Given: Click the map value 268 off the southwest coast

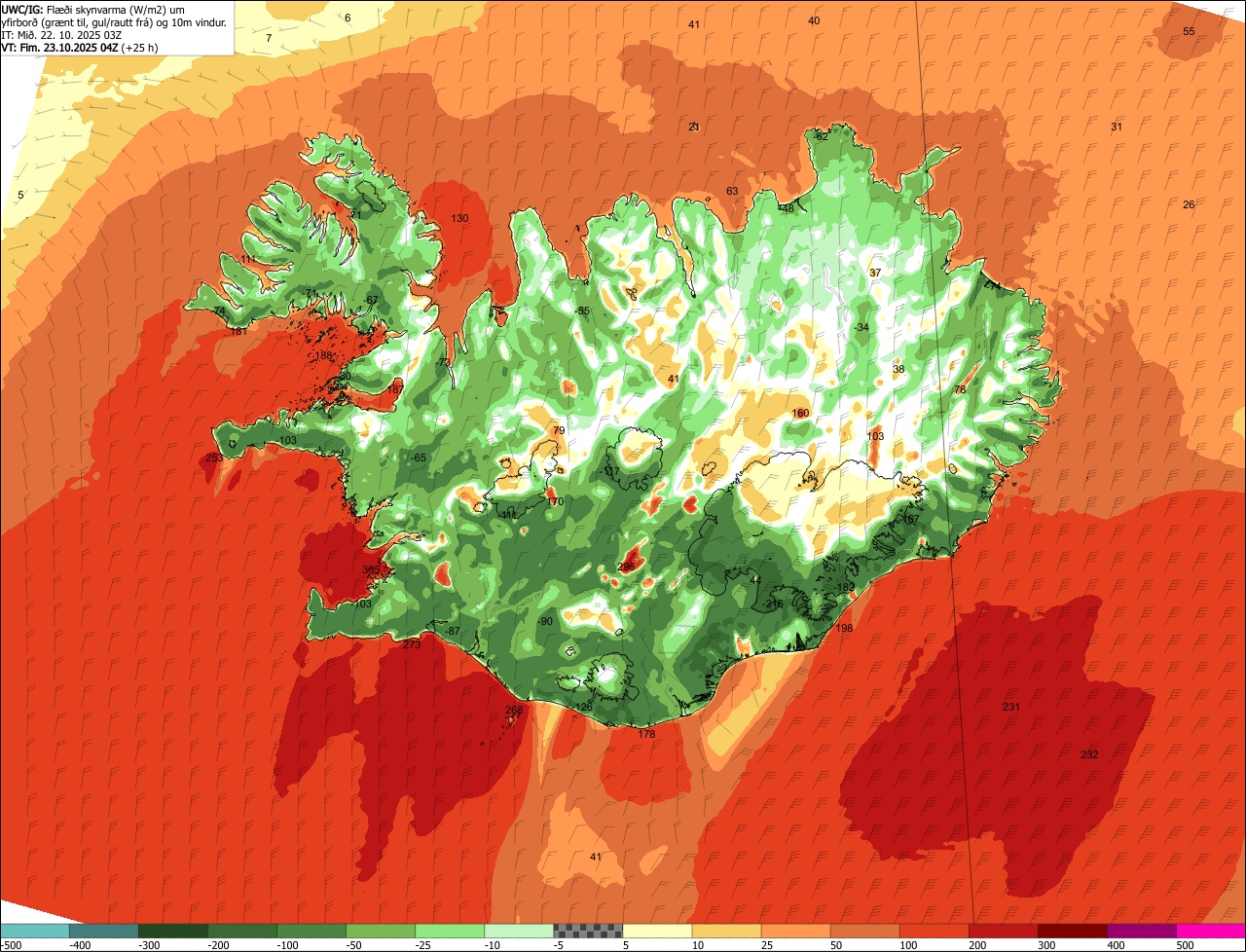Looking at the screenshot, I should pos(514,711).
